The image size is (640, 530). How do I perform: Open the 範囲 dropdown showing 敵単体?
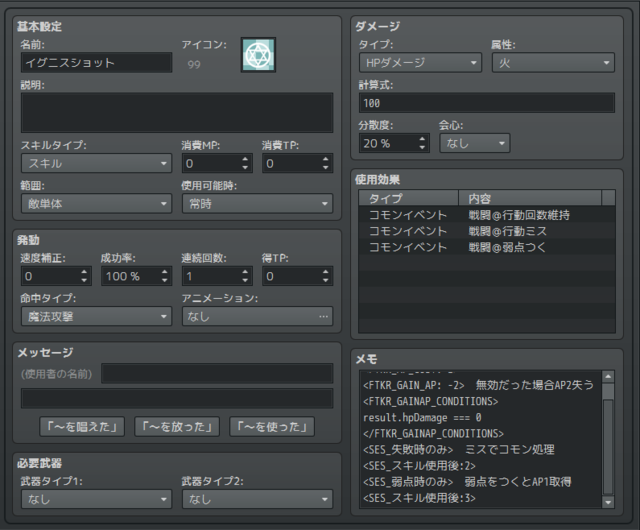tap(96, 203)
